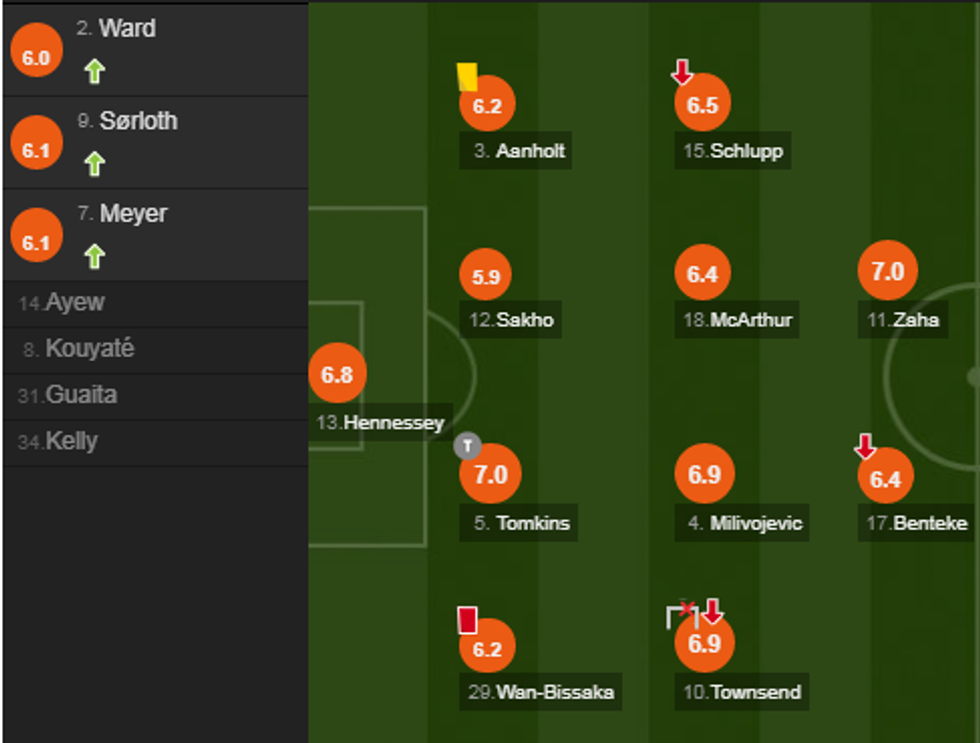Click Schlupp's red substitution arrow

click(682, 72)
